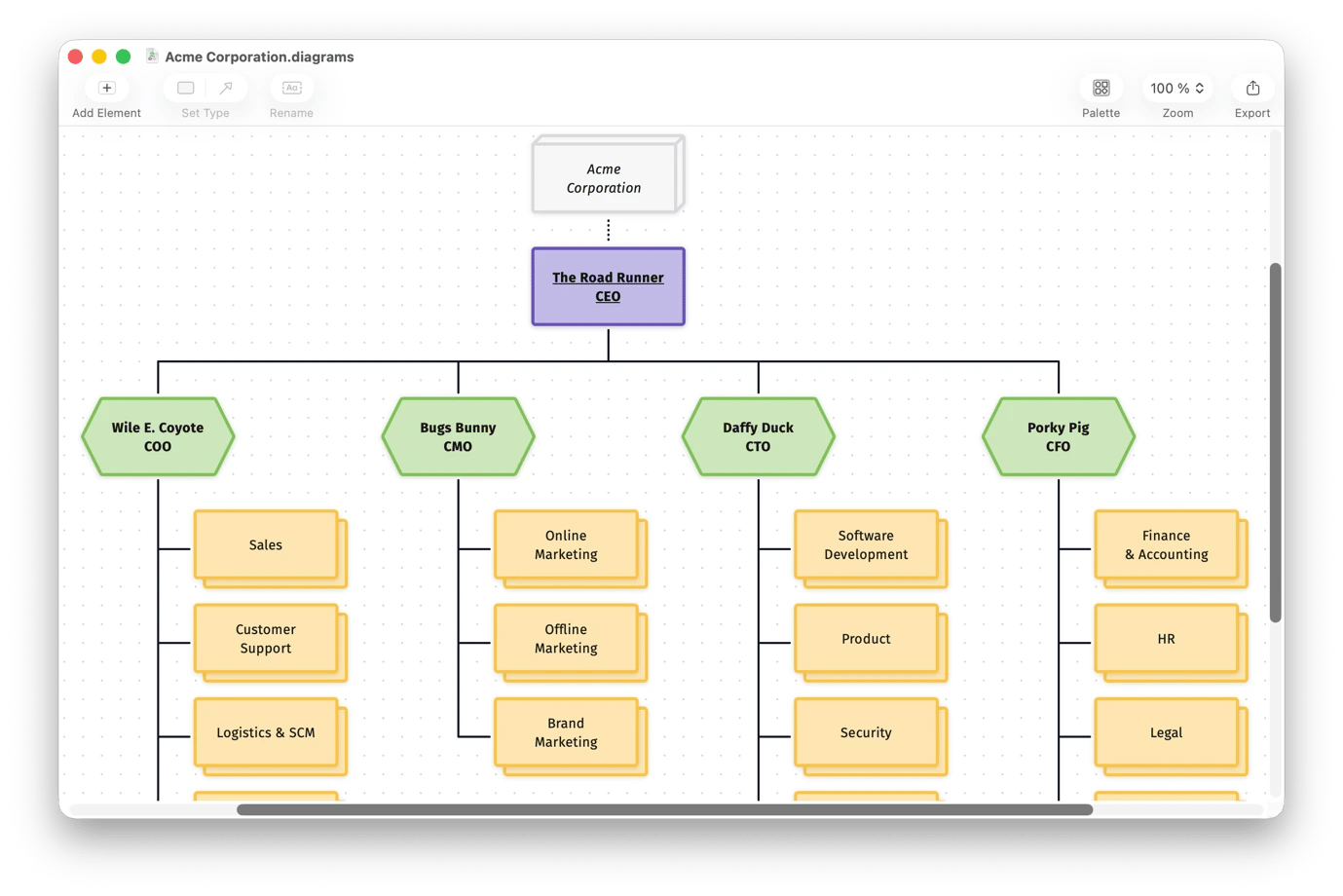This screenshot has width=1343, height=896.
Task: Select the Brand Marketing box
Action: (570, 736)
